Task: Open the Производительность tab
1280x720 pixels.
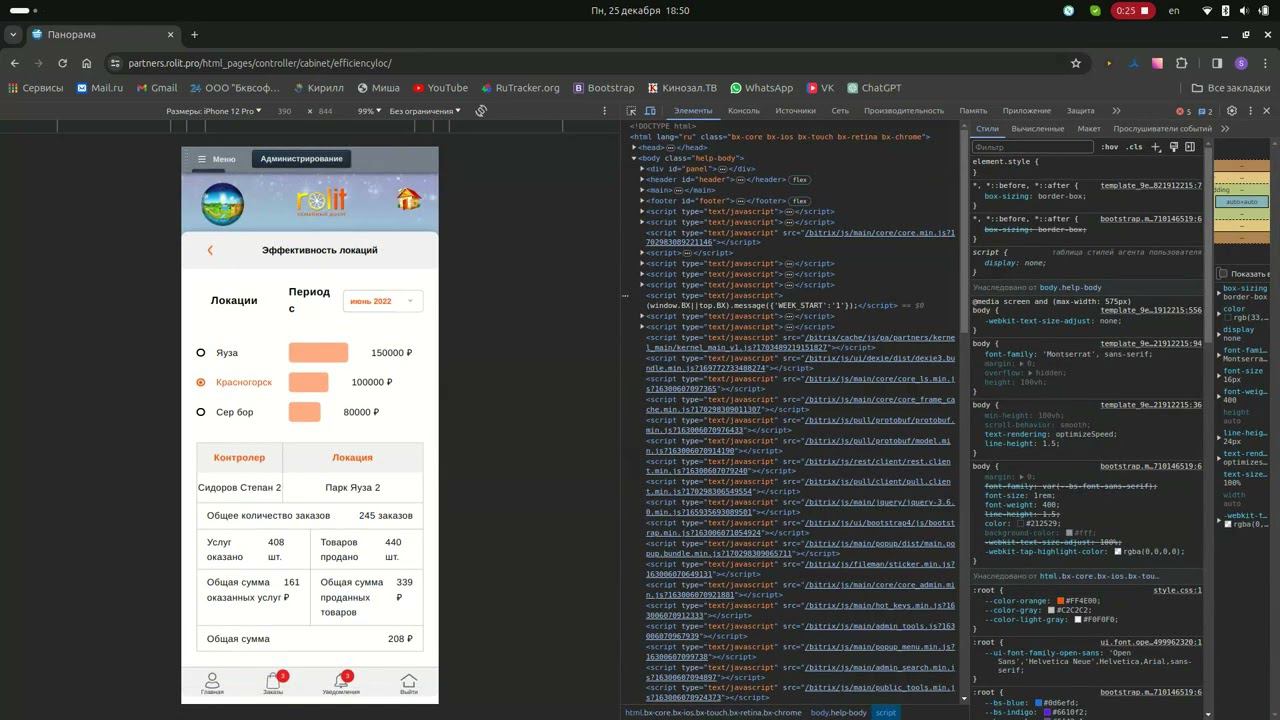Action: (904, 111)
